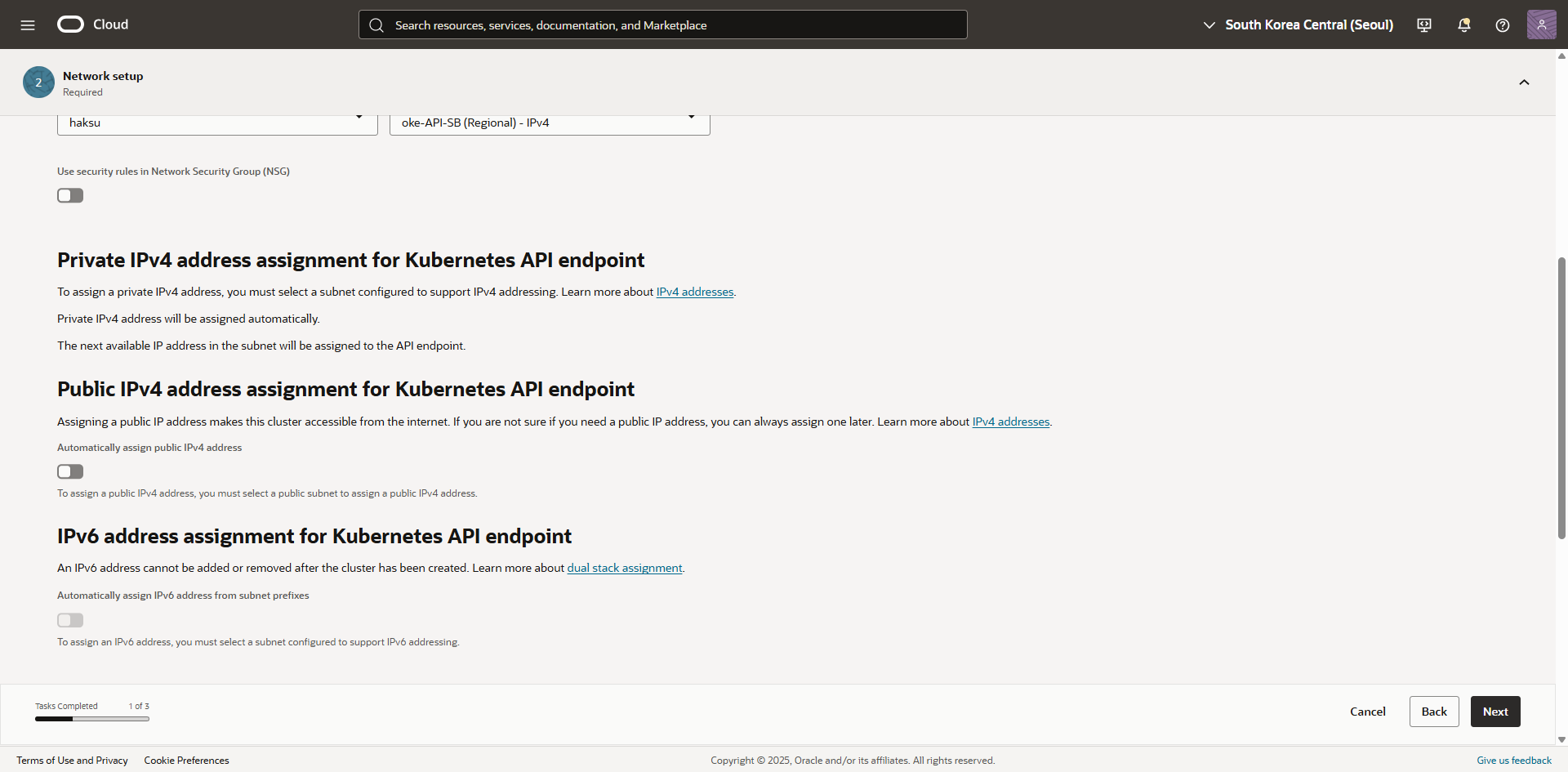The height and width of the screenshot is (772, 1568).
Task: Click the search magnifier icon
Action: pyautogui.click(x=376, y=25)
